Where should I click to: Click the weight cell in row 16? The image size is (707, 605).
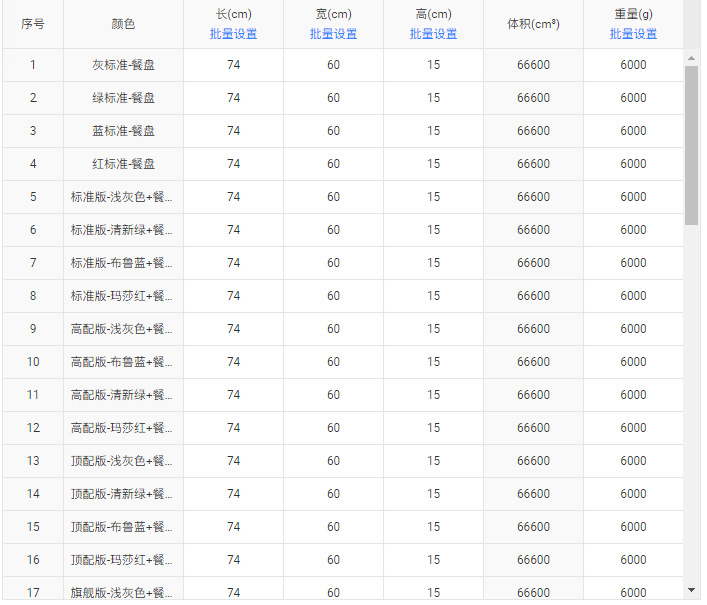click(x=633, y=560)
